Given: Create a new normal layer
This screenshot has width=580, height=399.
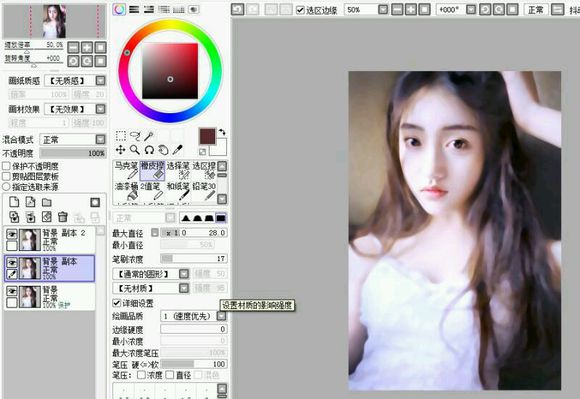Looking at the screenshot, I should [x=14, y=202].
